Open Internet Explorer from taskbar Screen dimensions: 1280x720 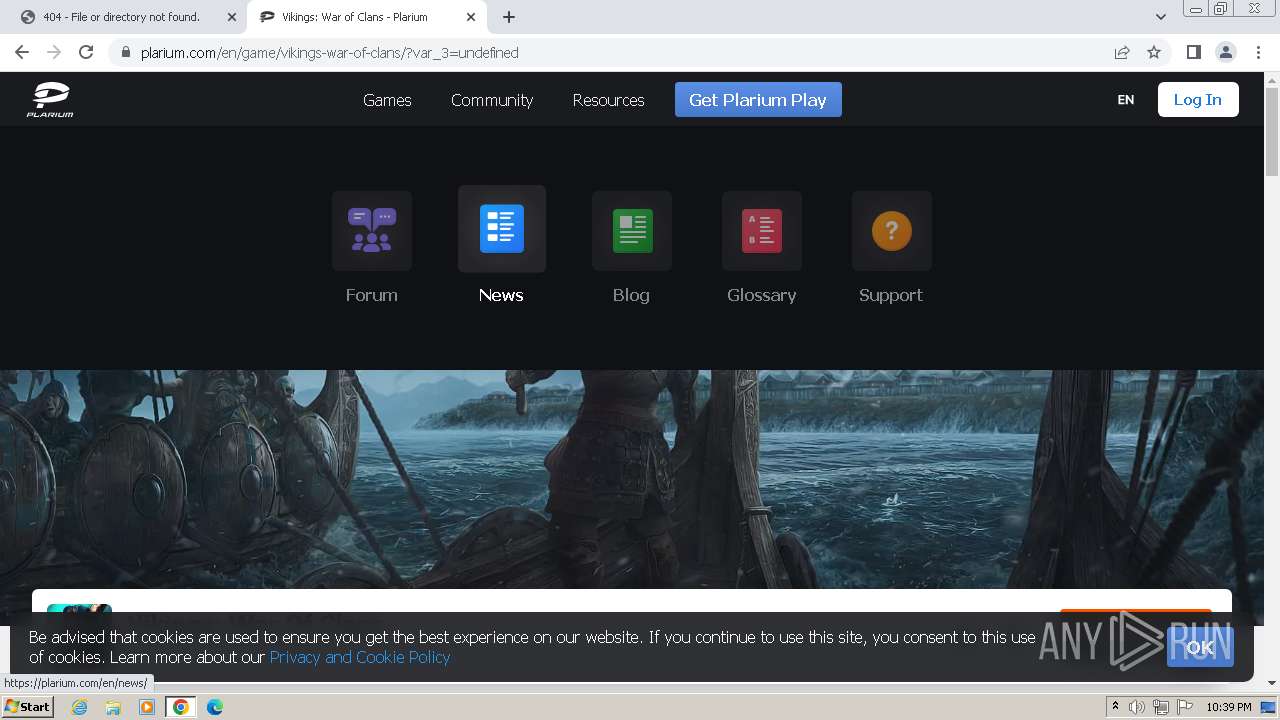tap(80, 707)
